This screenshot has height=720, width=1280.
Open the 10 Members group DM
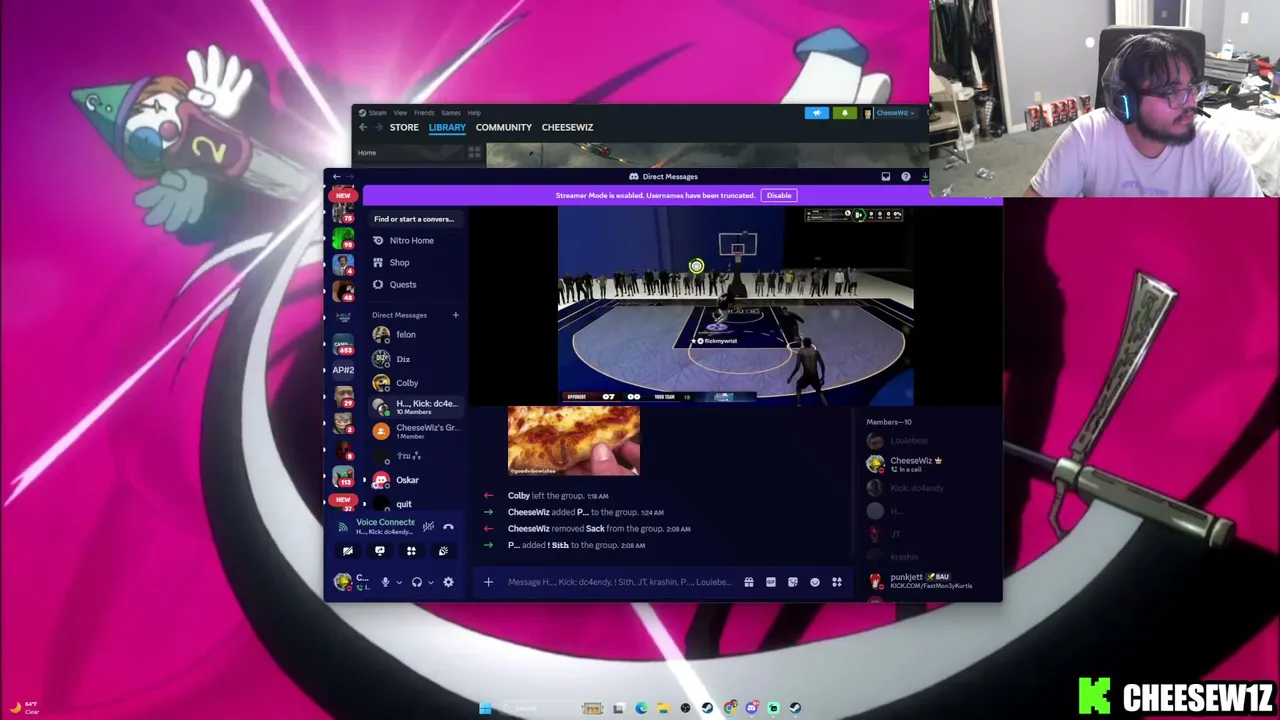click(x=414, y=407)
